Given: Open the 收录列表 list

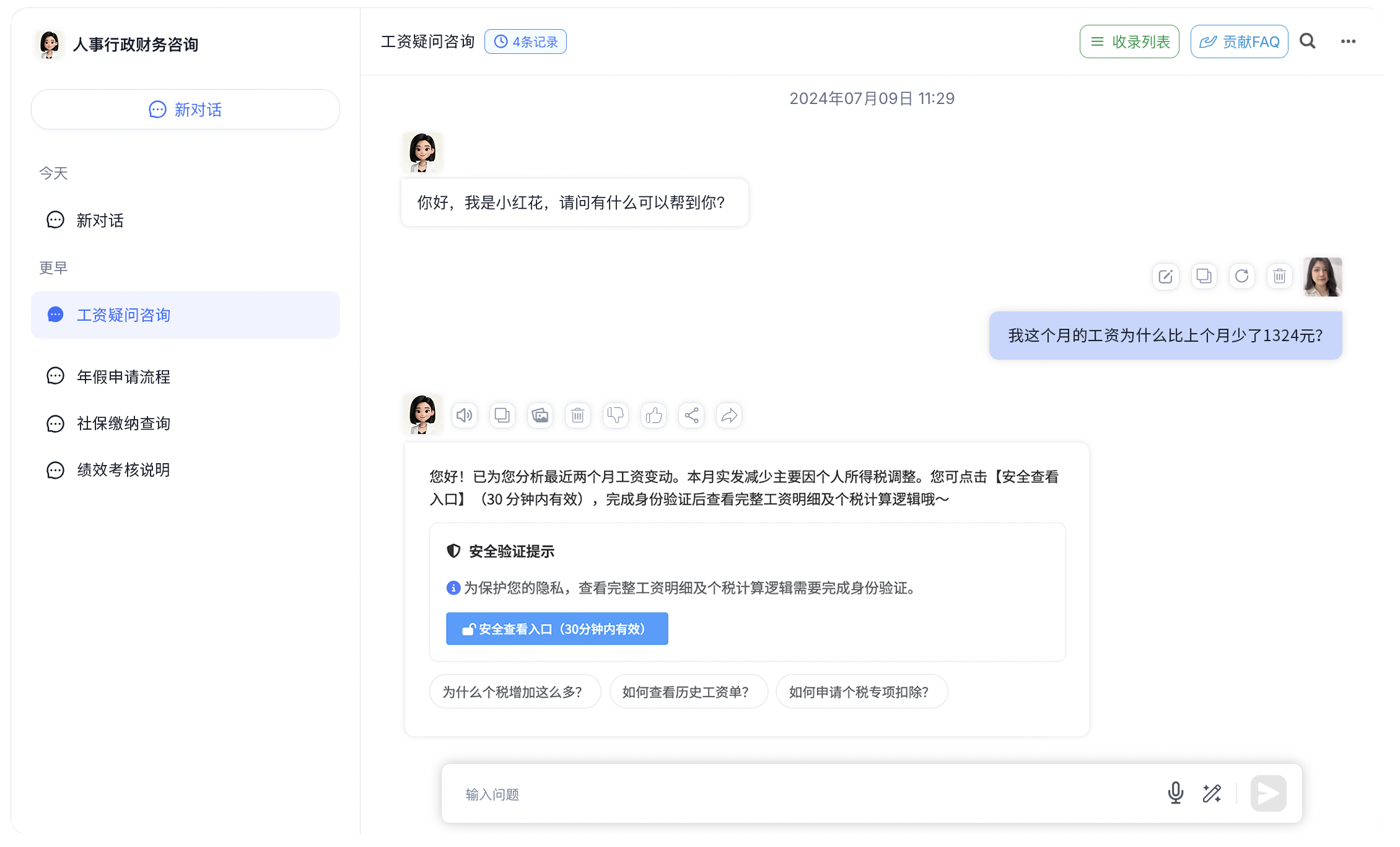Looking at the screenshot, I should point(1129,41).
